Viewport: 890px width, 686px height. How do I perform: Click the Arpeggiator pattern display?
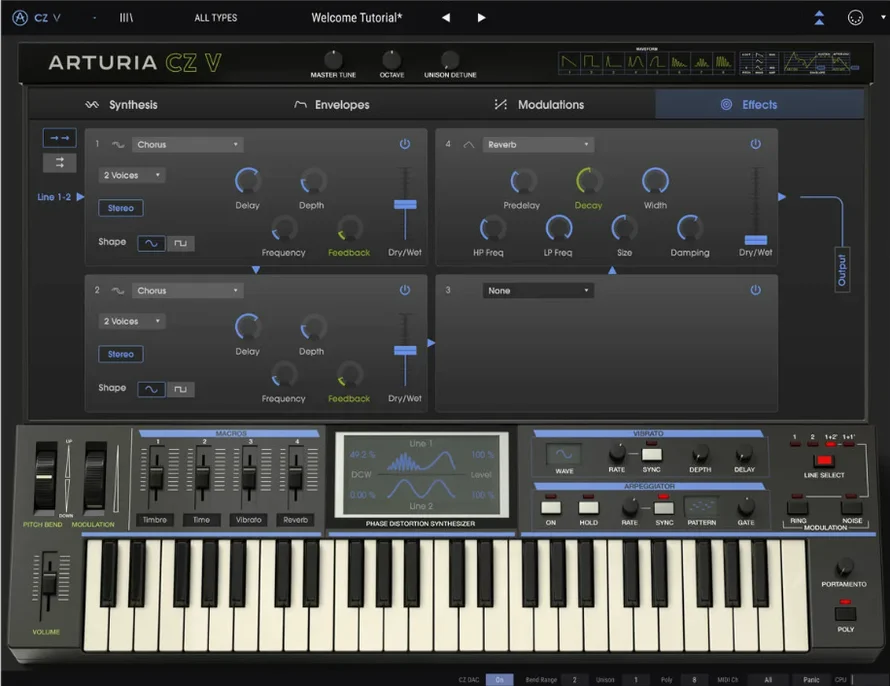[x=702, y=506]
